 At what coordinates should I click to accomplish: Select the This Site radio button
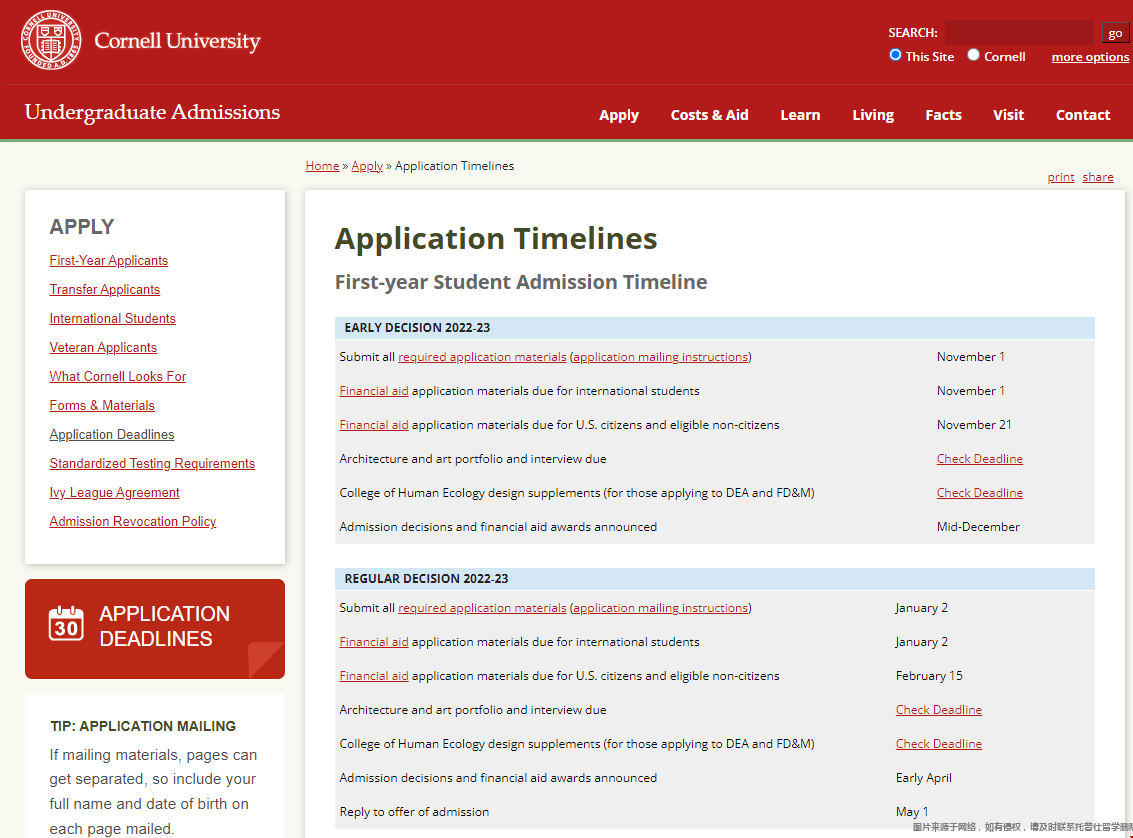(x=895, y=55)
